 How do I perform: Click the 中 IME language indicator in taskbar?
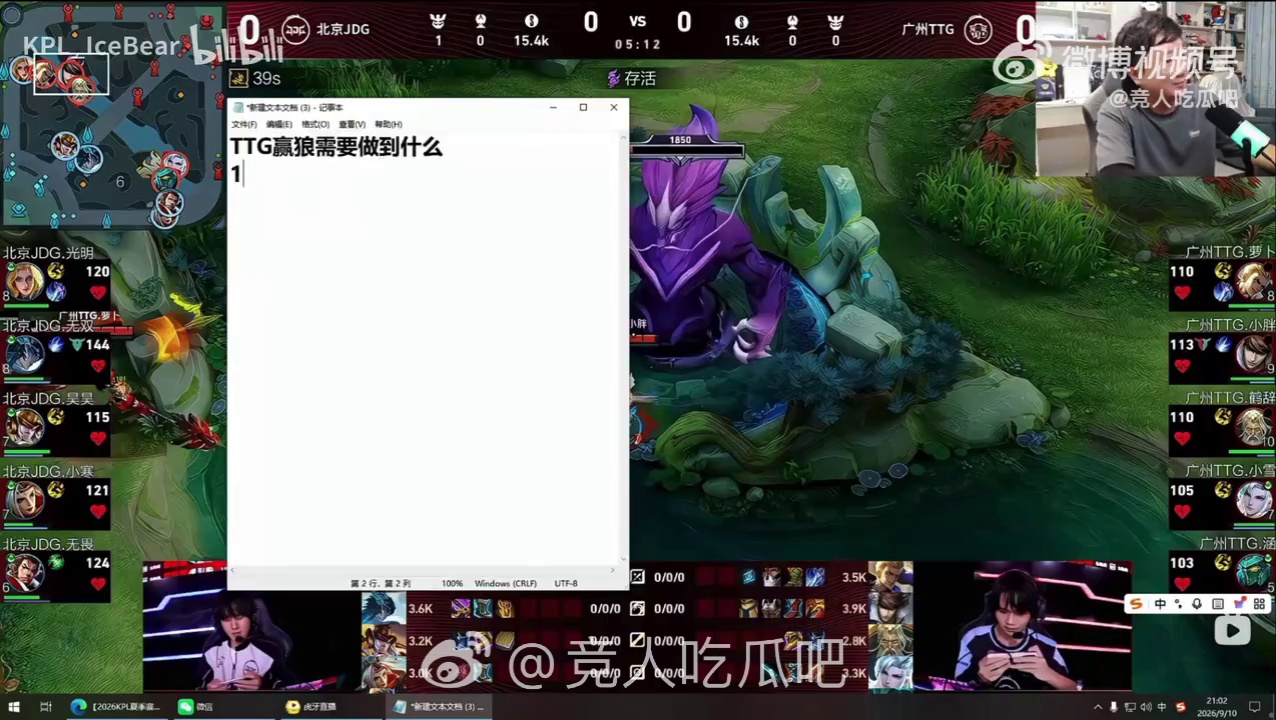(x=1163, y=707)
